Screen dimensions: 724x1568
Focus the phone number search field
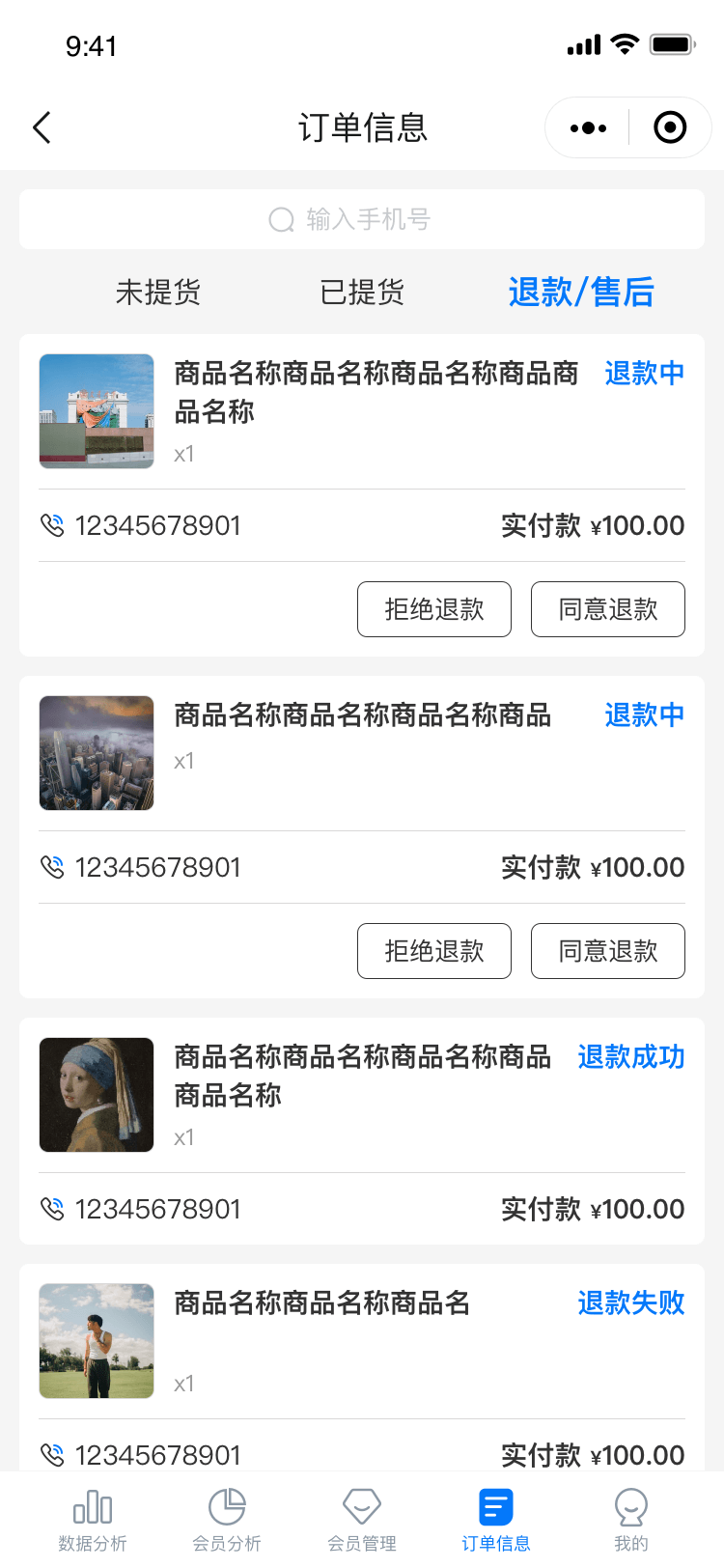pos(362,219)
